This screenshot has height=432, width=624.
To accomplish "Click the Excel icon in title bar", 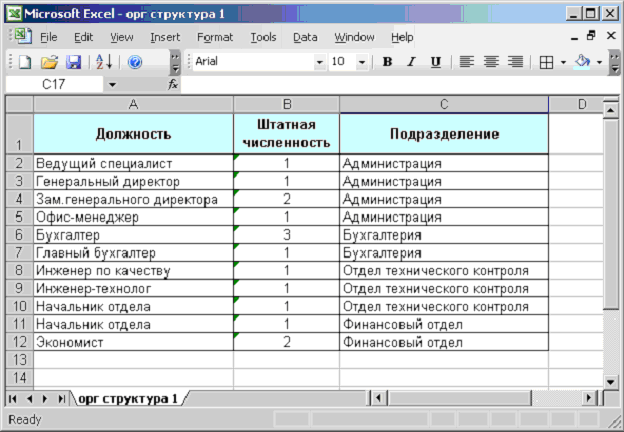I will (x=14, y=14).
